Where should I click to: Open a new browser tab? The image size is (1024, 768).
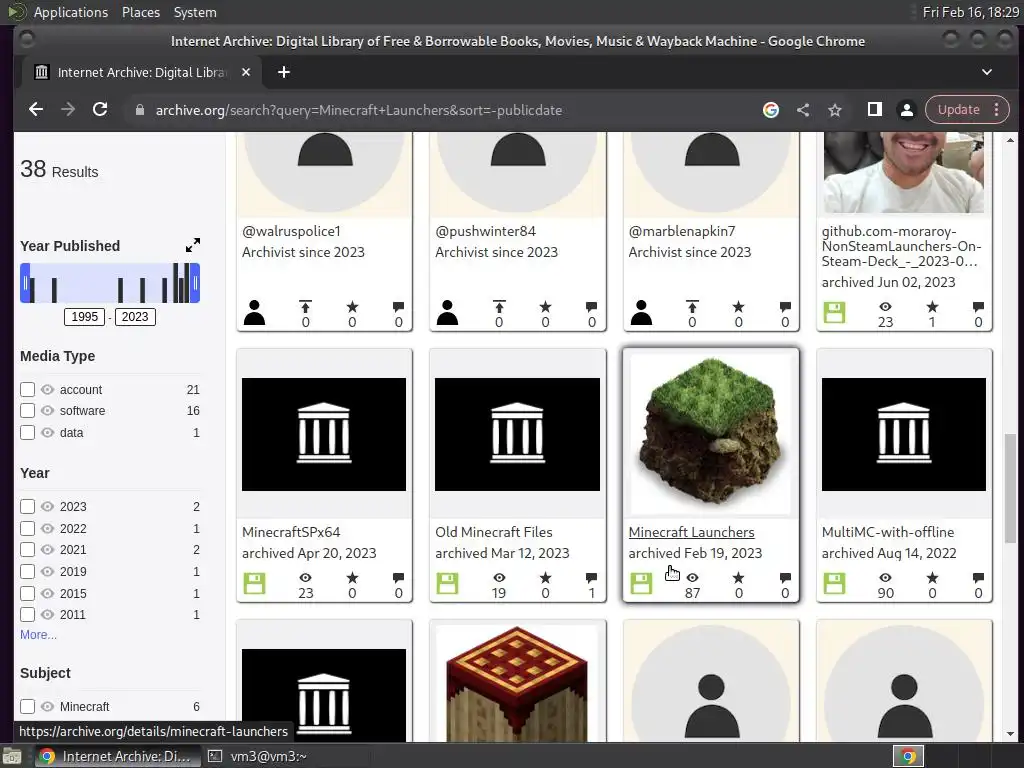point(283,72)
